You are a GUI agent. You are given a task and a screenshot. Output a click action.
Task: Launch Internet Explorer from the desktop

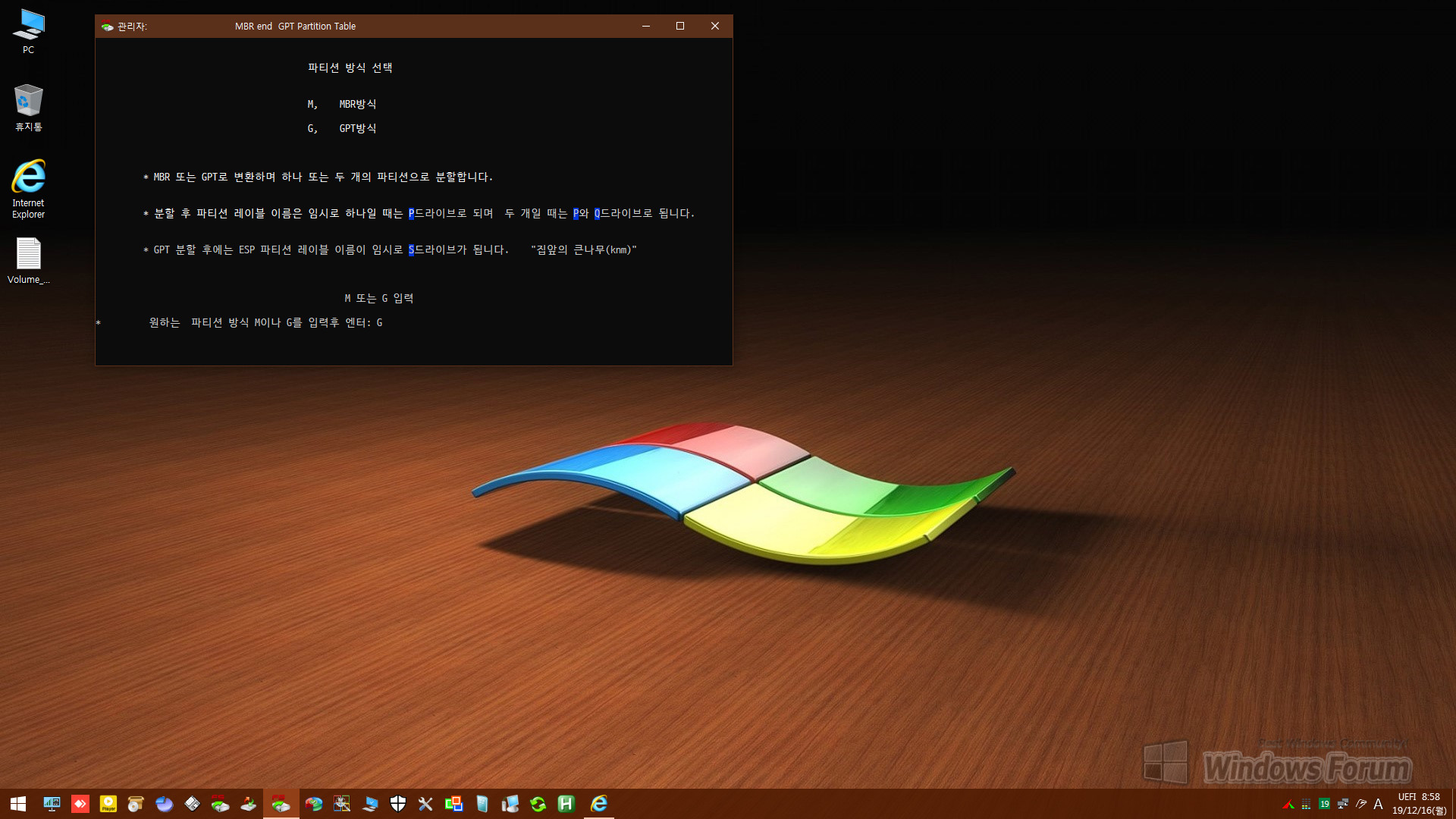tap(28, 189)
